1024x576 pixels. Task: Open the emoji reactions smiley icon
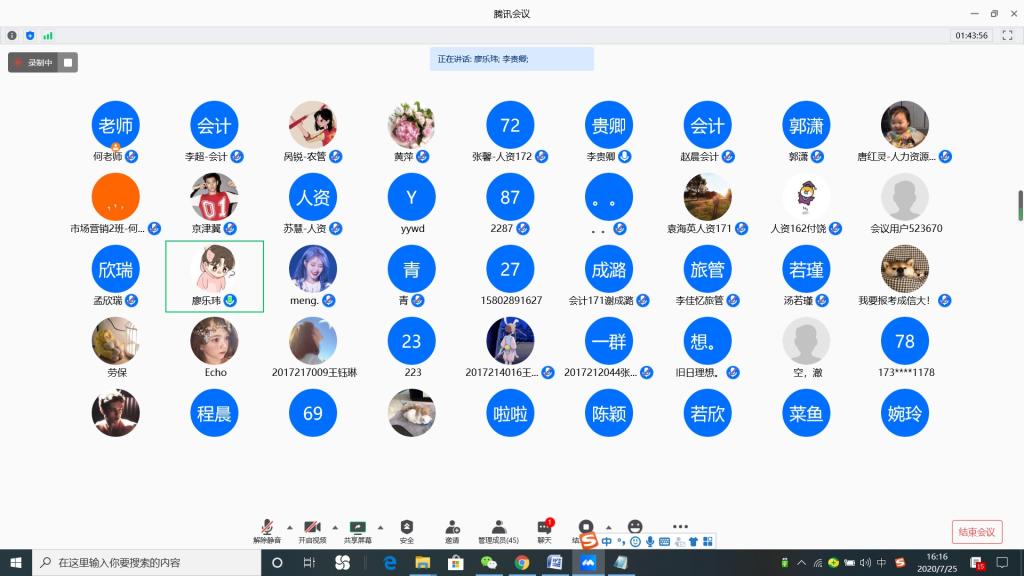coord(635,526)
